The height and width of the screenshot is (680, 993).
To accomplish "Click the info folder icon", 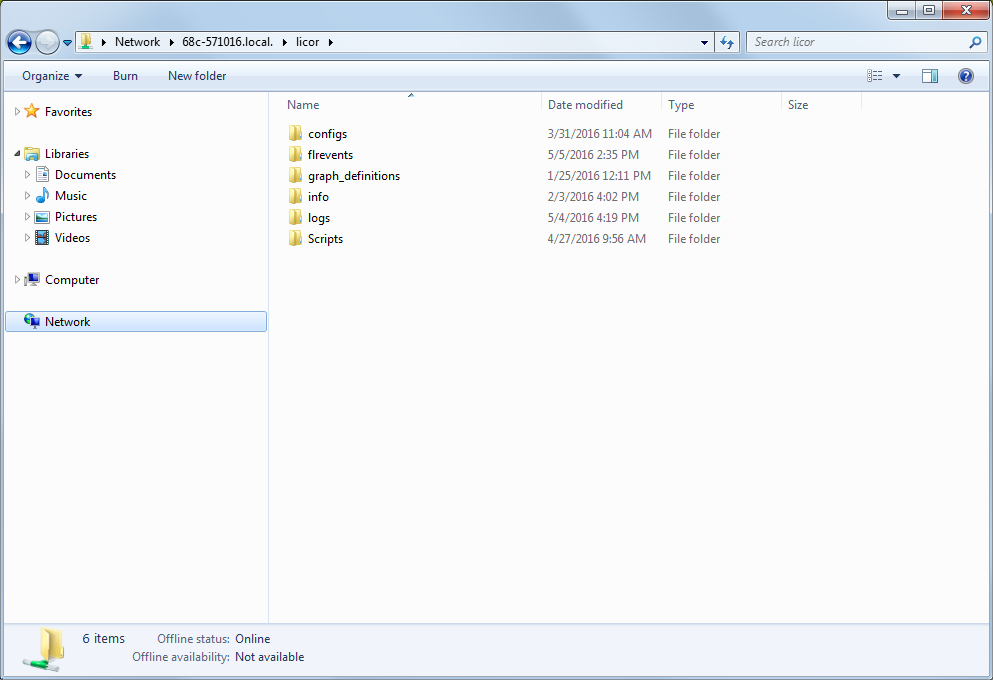I will tap(295, 196).
